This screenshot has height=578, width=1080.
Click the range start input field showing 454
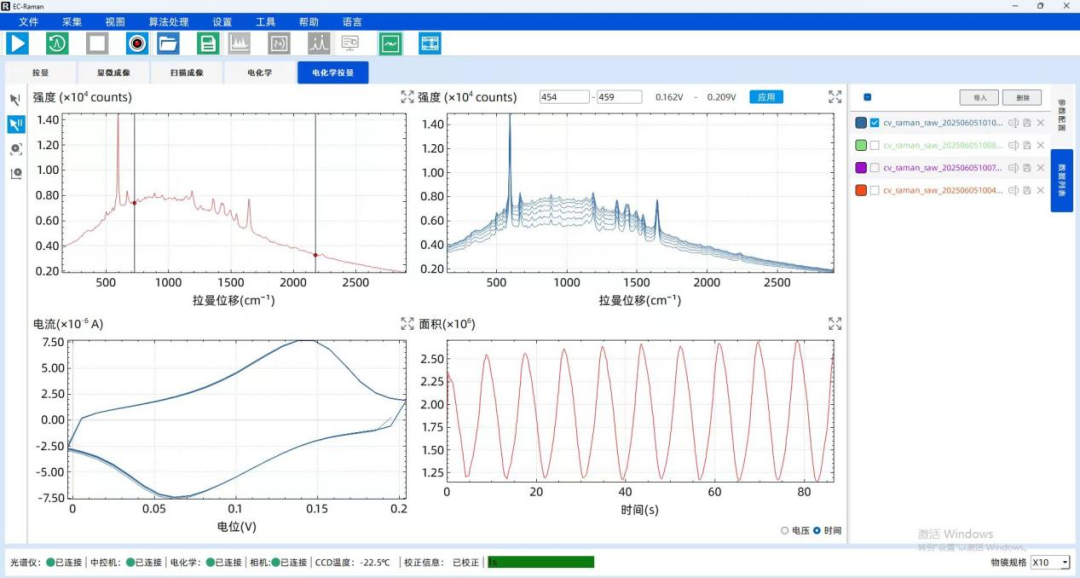564,97
